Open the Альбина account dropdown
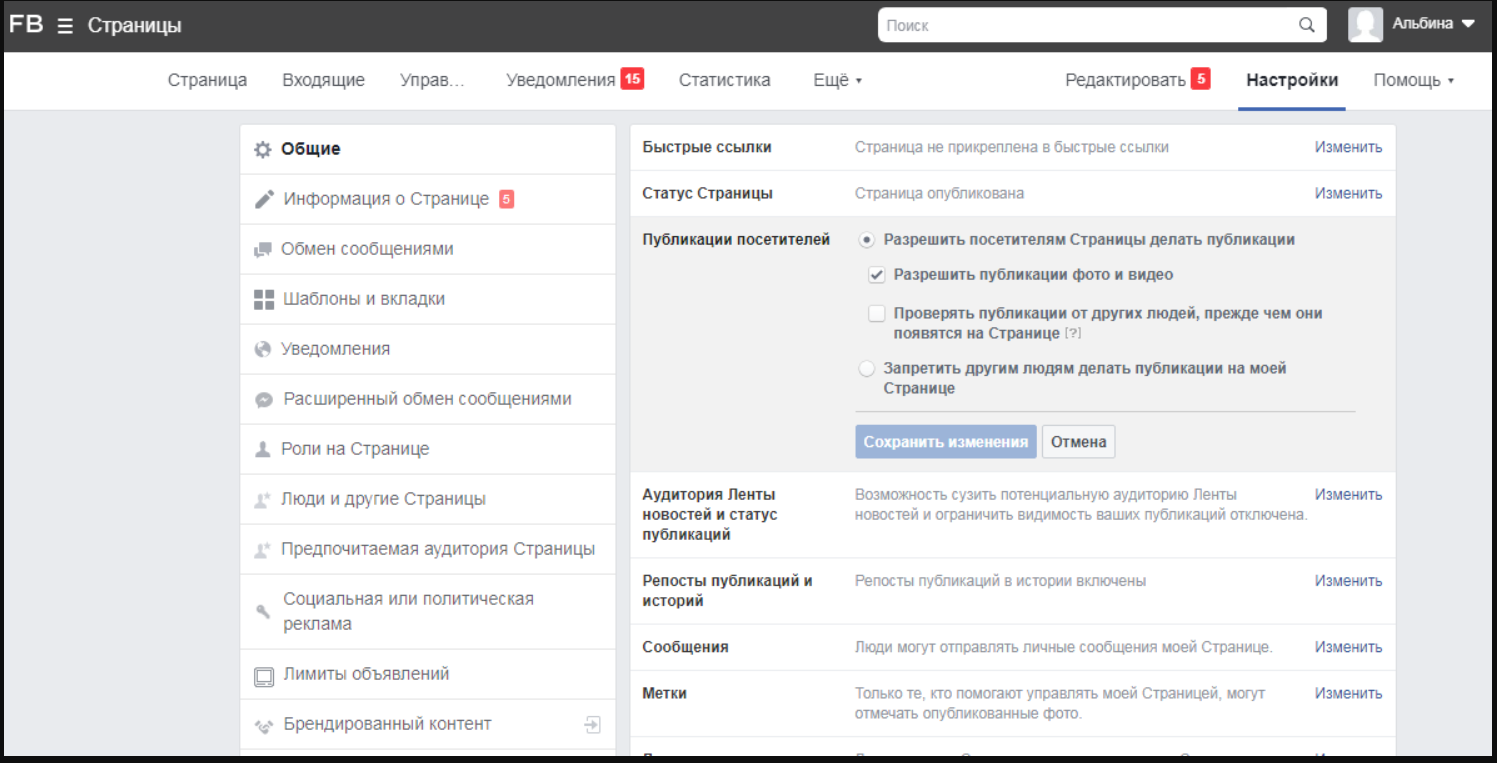 pyautogui.click(x=1434, y=23)
